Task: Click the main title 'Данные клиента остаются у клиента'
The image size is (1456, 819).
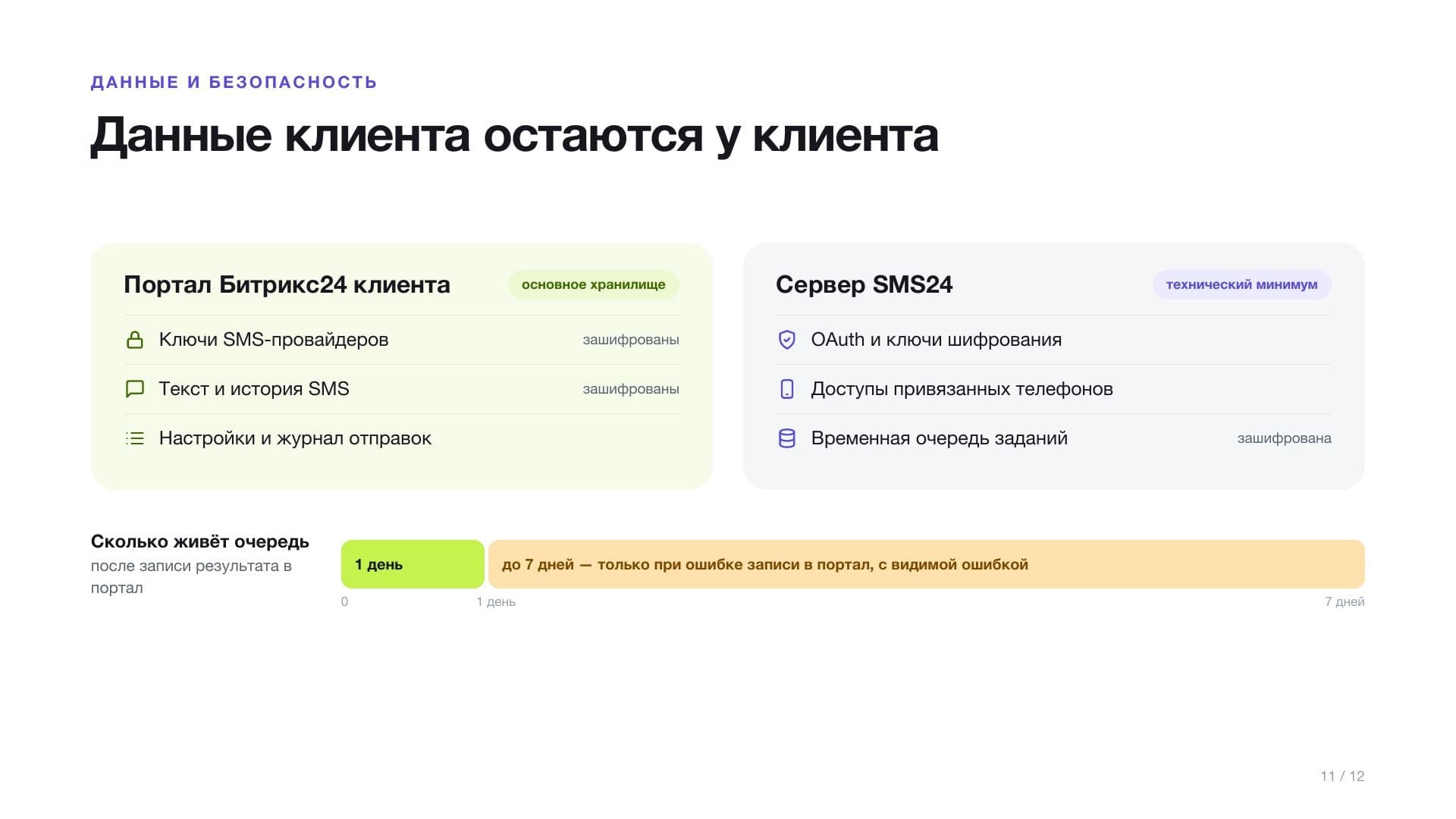Action: 514,135
